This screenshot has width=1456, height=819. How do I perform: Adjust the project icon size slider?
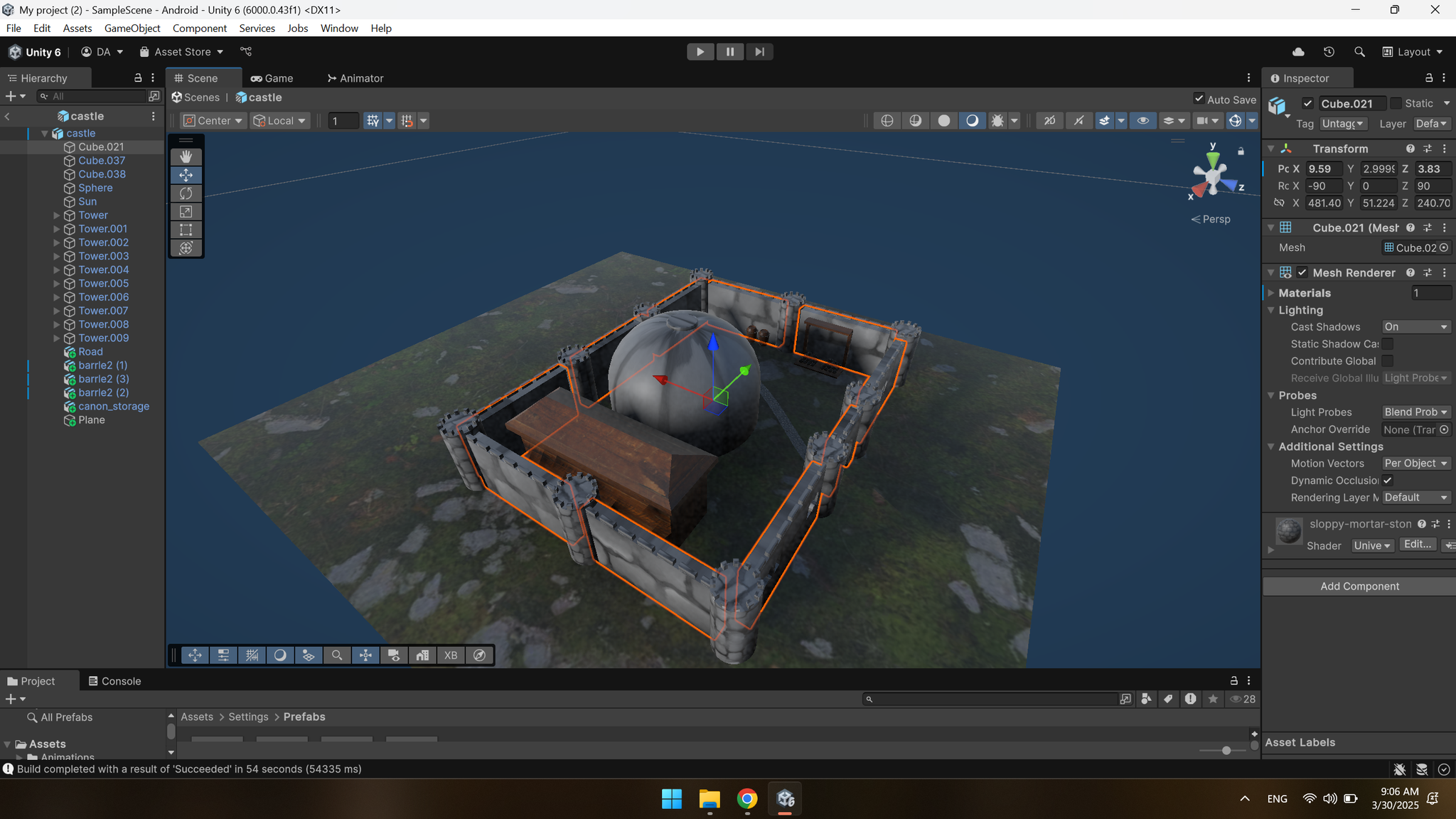[1226, 751]
